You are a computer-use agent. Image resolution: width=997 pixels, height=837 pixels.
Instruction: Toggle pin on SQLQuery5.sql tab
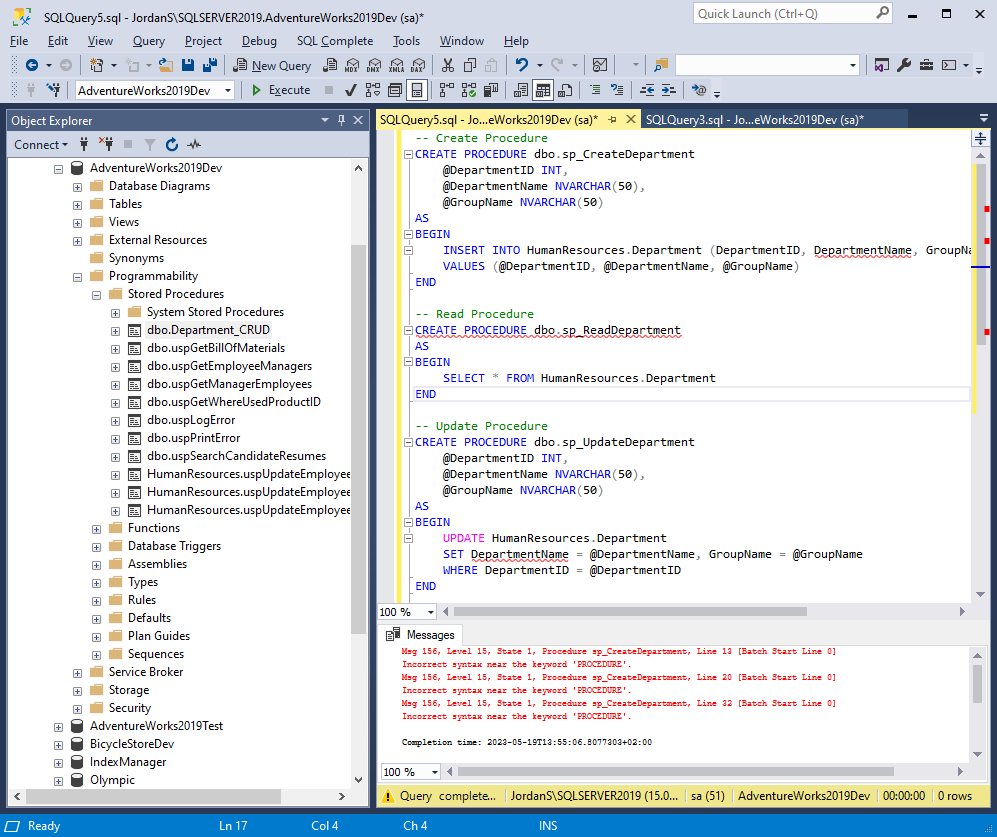pos(612,119)
